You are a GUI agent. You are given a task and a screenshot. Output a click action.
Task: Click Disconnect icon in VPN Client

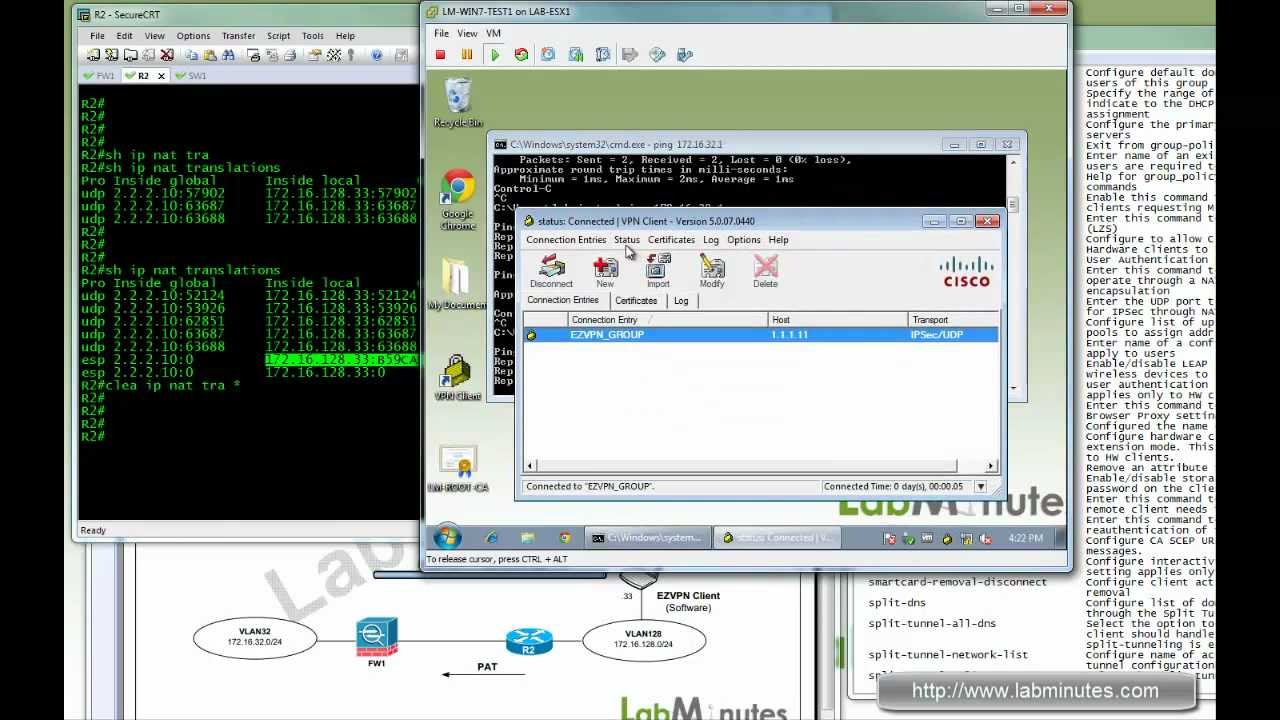551,270
